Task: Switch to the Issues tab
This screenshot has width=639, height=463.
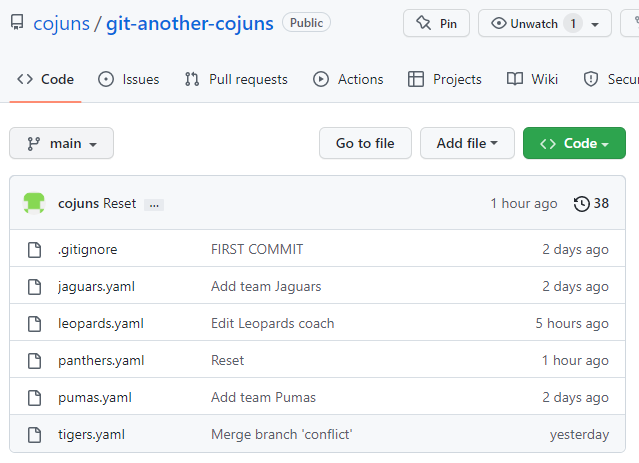Action: tap(128, 79)
